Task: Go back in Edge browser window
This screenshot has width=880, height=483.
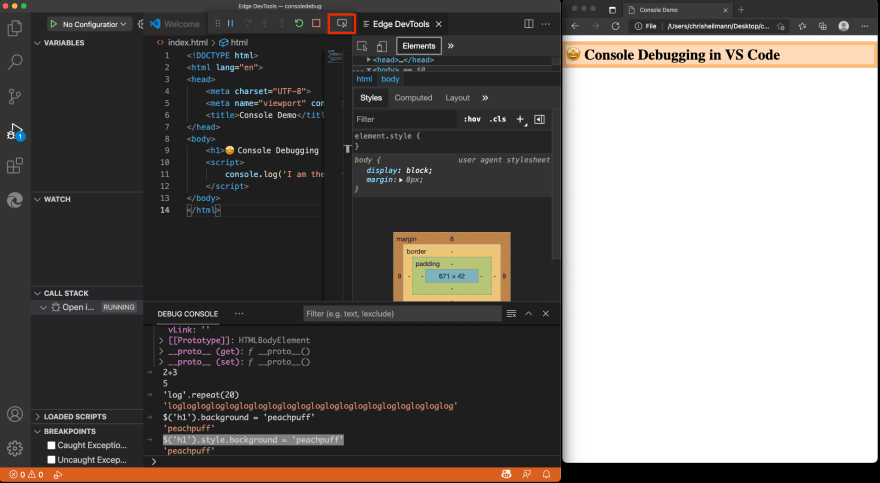Action: (x=575, y=26)
